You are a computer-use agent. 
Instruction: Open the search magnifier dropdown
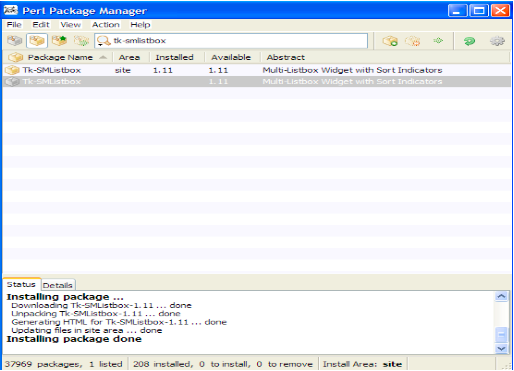pos(103,41)
